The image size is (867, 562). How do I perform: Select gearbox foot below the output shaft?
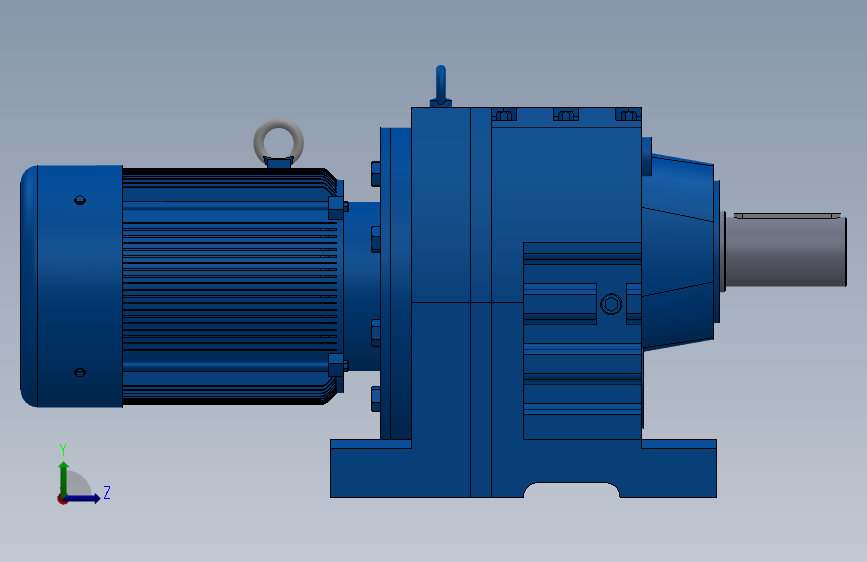679,469
